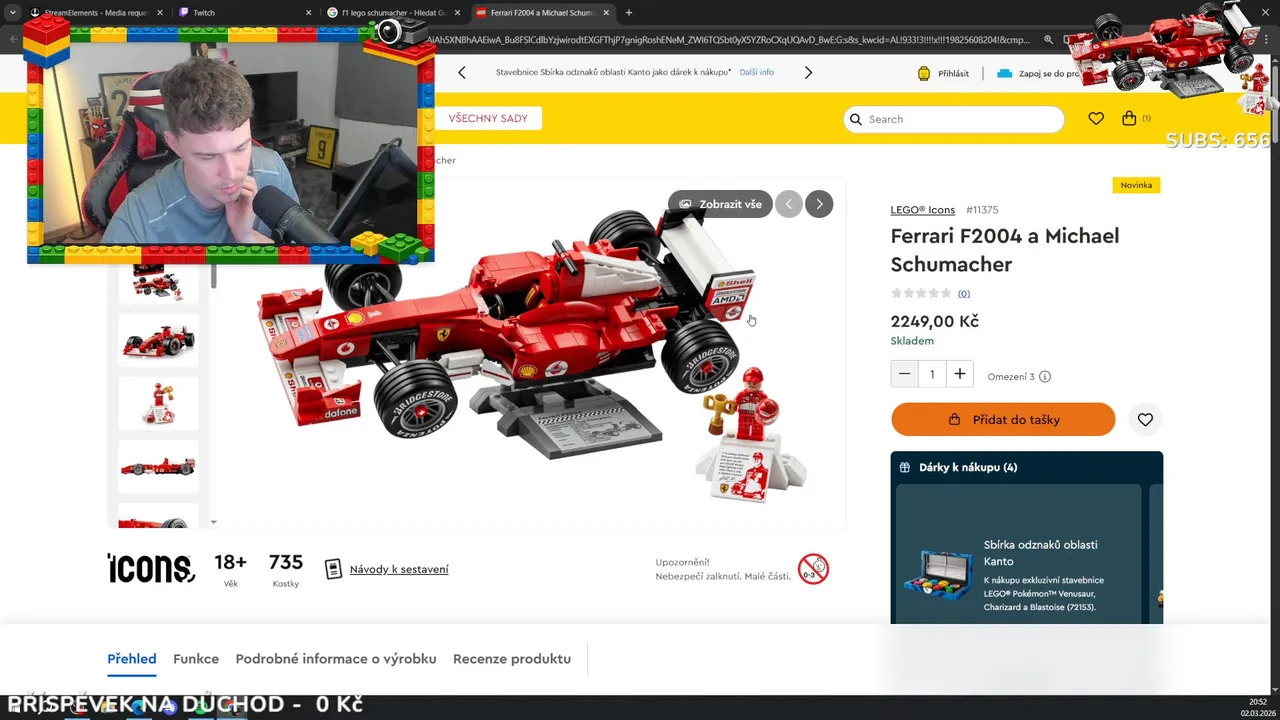Screen dimensions: 1280x720
Task: Switch to StreamElements Media request tab
Action: click(96, 13)
